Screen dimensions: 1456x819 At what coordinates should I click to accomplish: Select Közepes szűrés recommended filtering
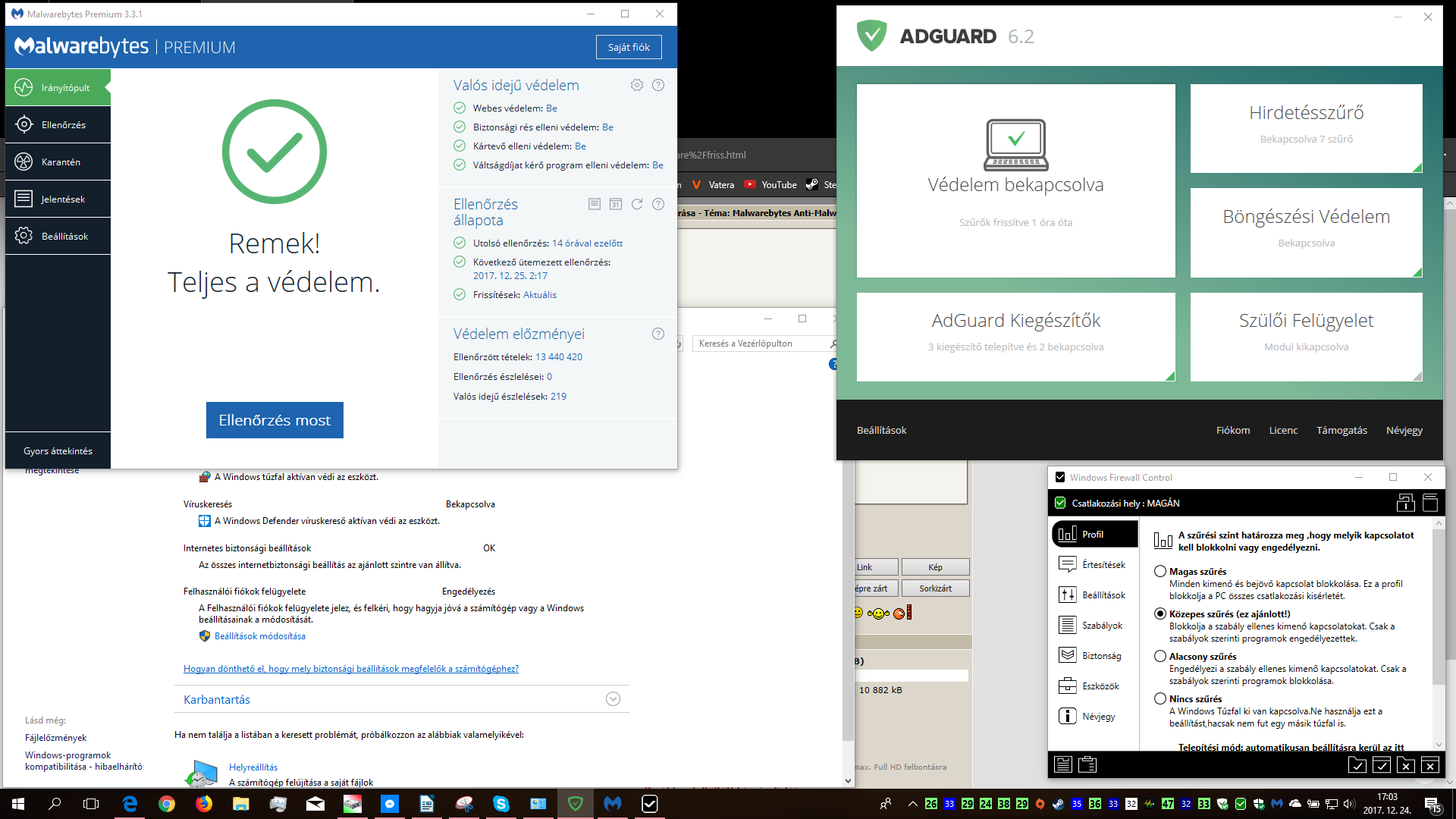click(1160, 613)
